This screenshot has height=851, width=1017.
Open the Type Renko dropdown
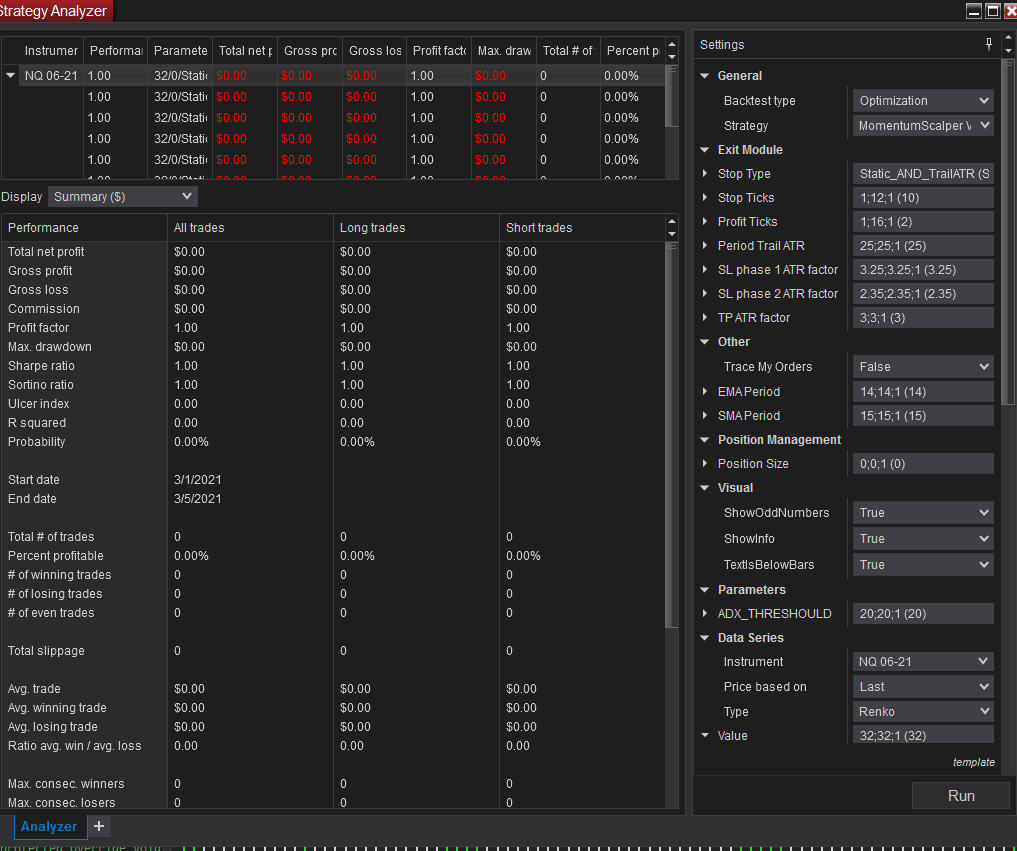pyautogui.click(x=923, y=712)
